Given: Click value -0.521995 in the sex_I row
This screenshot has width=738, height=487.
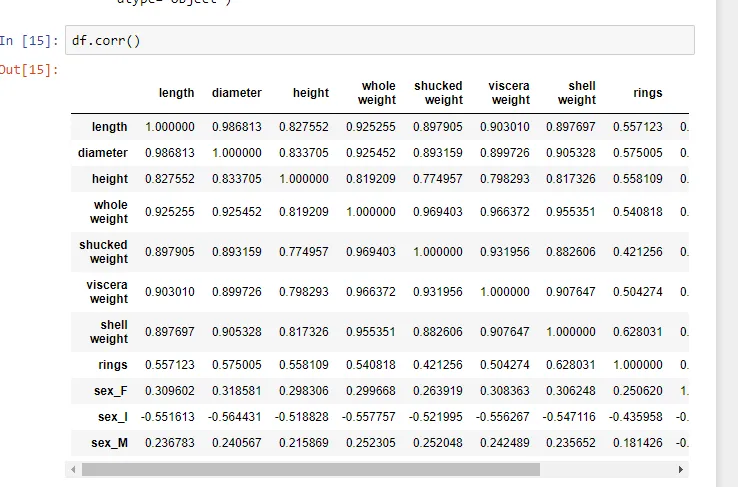Looking at the screenshot, I should 436,417.
